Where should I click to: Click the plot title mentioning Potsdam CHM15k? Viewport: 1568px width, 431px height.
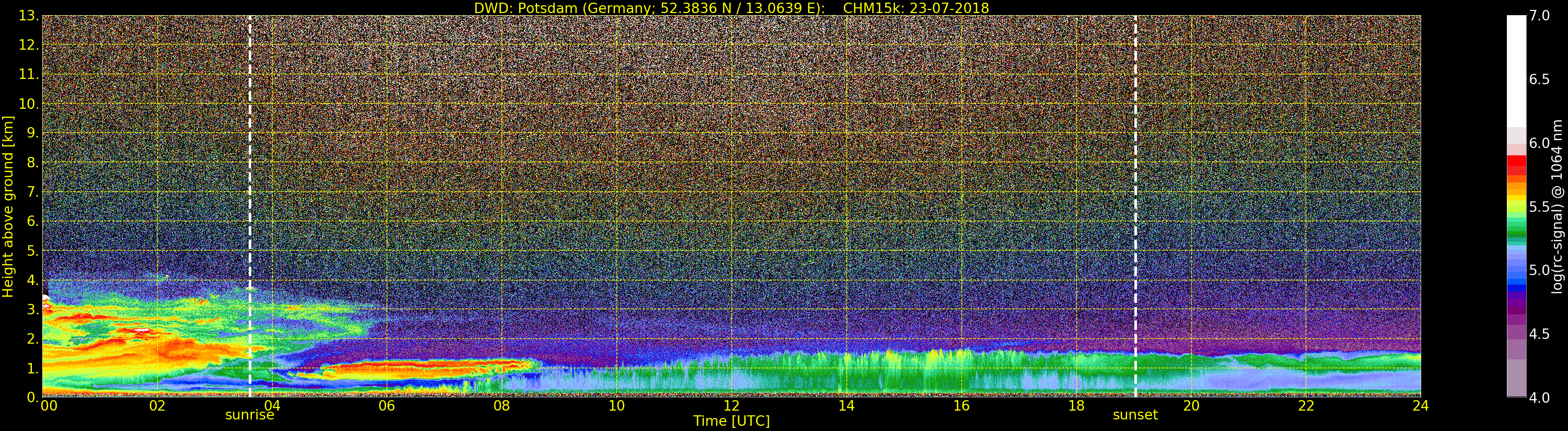[x=731, y=8]
